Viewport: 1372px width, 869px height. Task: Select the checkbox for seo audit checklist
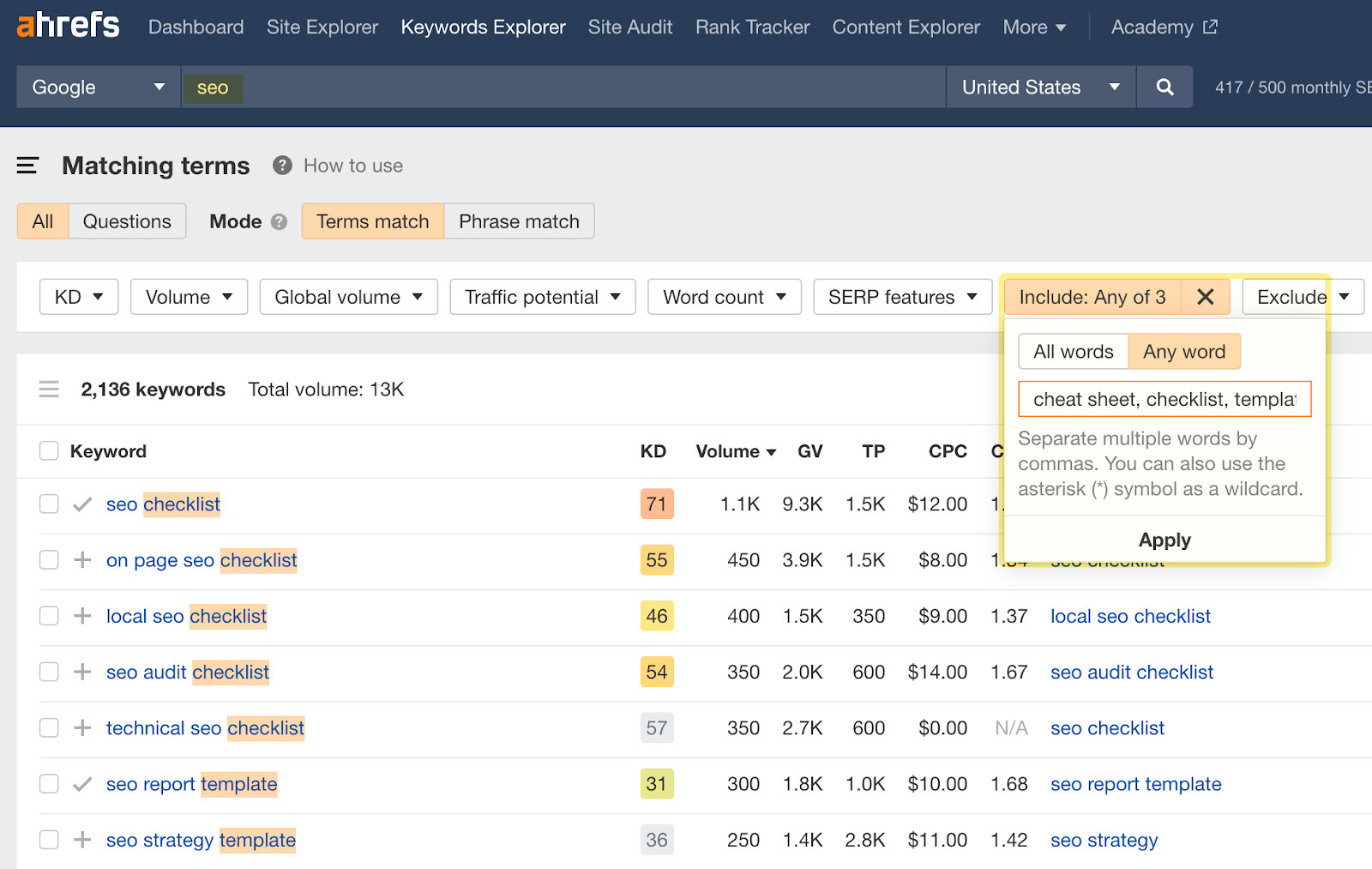49,672
